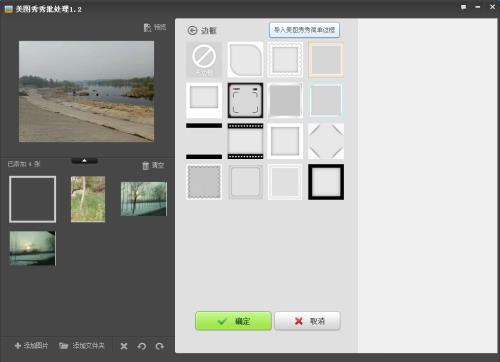The image size is (500, 362).
Task: Select the leaf-shaped rounded corner border
Action: pos(245,60)
